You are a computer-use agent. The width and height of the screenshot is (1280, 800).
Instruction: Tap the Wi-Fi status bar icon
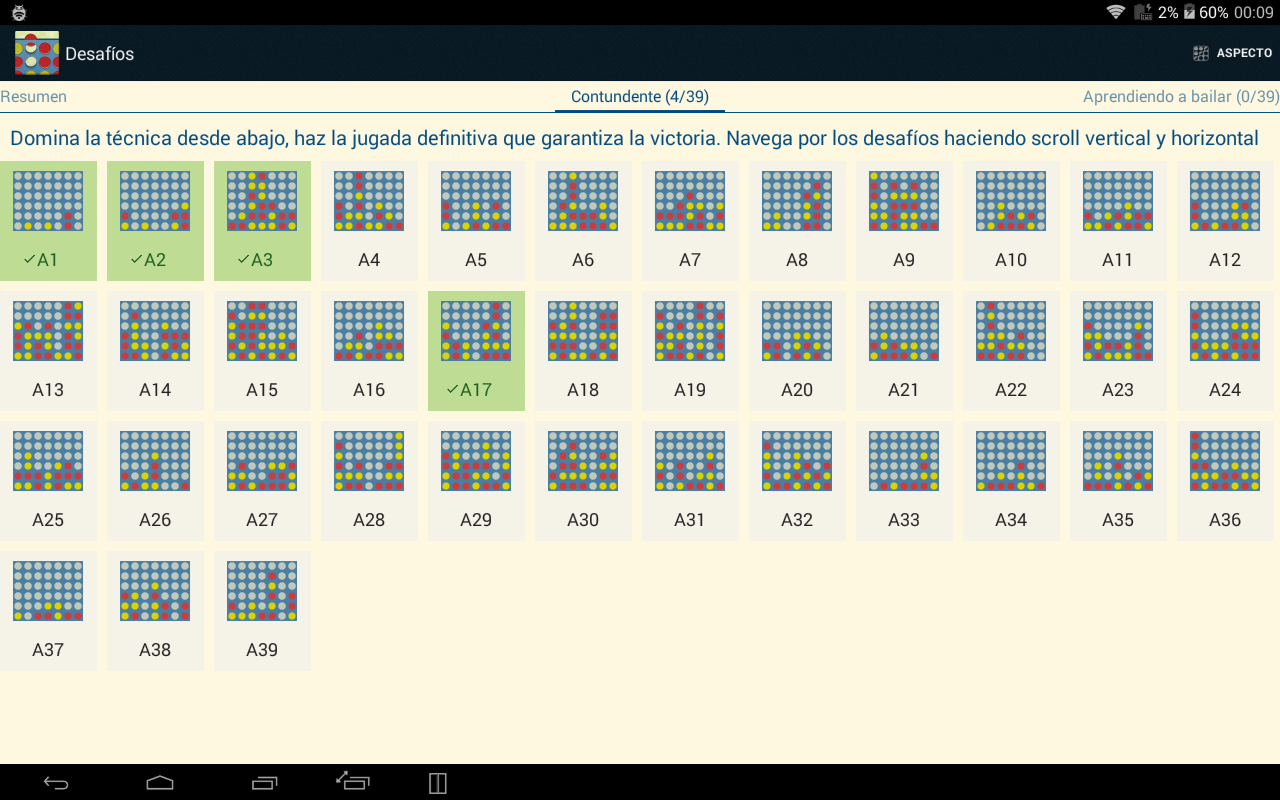coord(1115,12)
